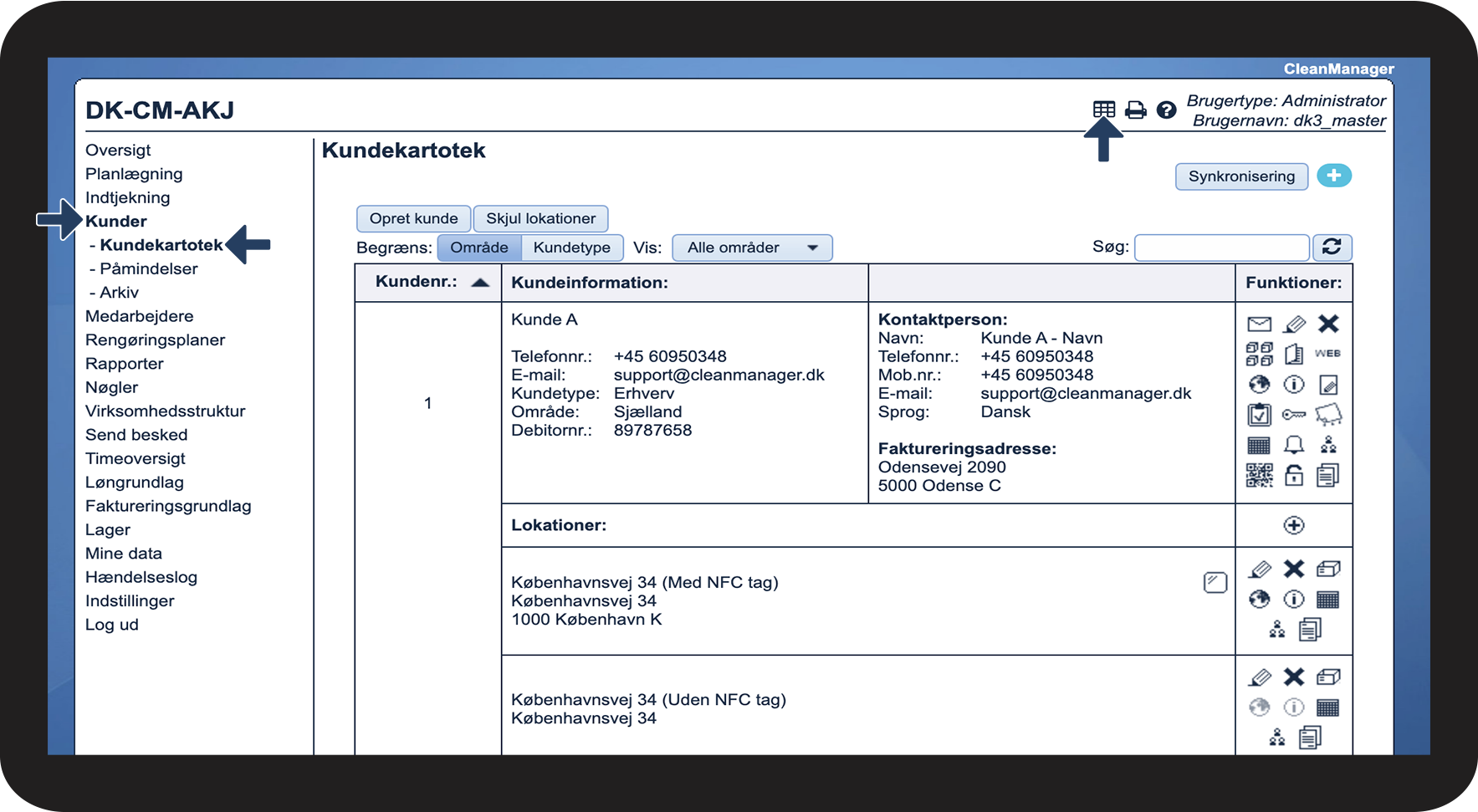Click the Opret kunde button
The image size is (1478, 812).
(x=413, y=219)
